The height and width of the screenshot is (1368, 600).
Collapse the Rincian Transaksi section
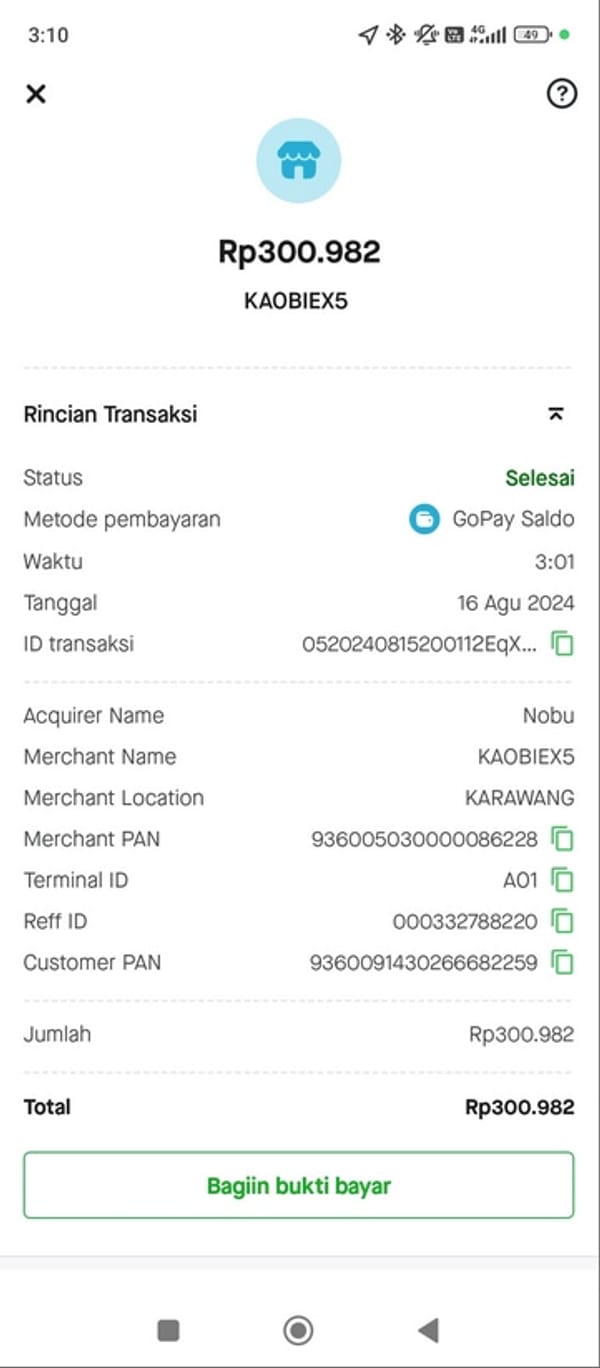coord(556,414)
